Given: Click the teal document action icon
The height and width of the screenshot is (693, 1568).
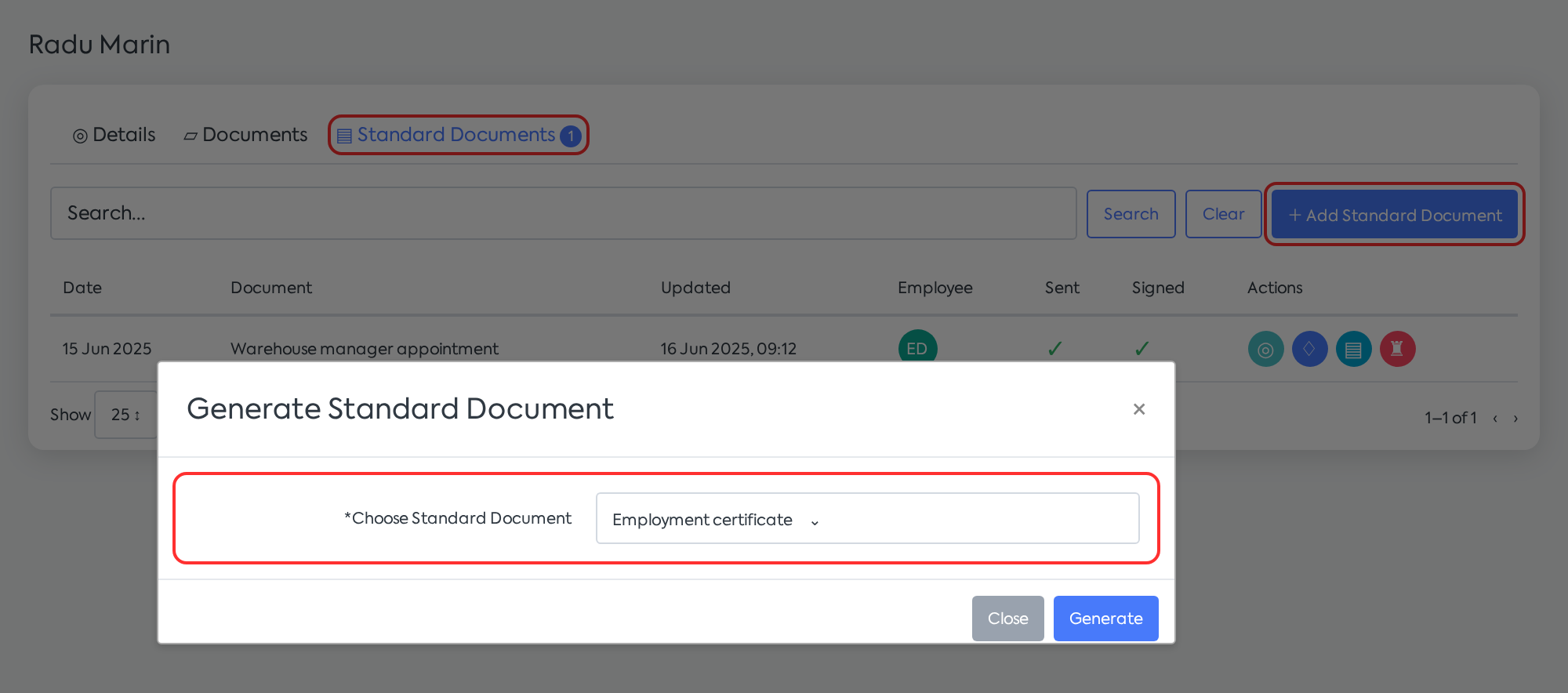Looking at the screenshot, I should (1353, 349).
